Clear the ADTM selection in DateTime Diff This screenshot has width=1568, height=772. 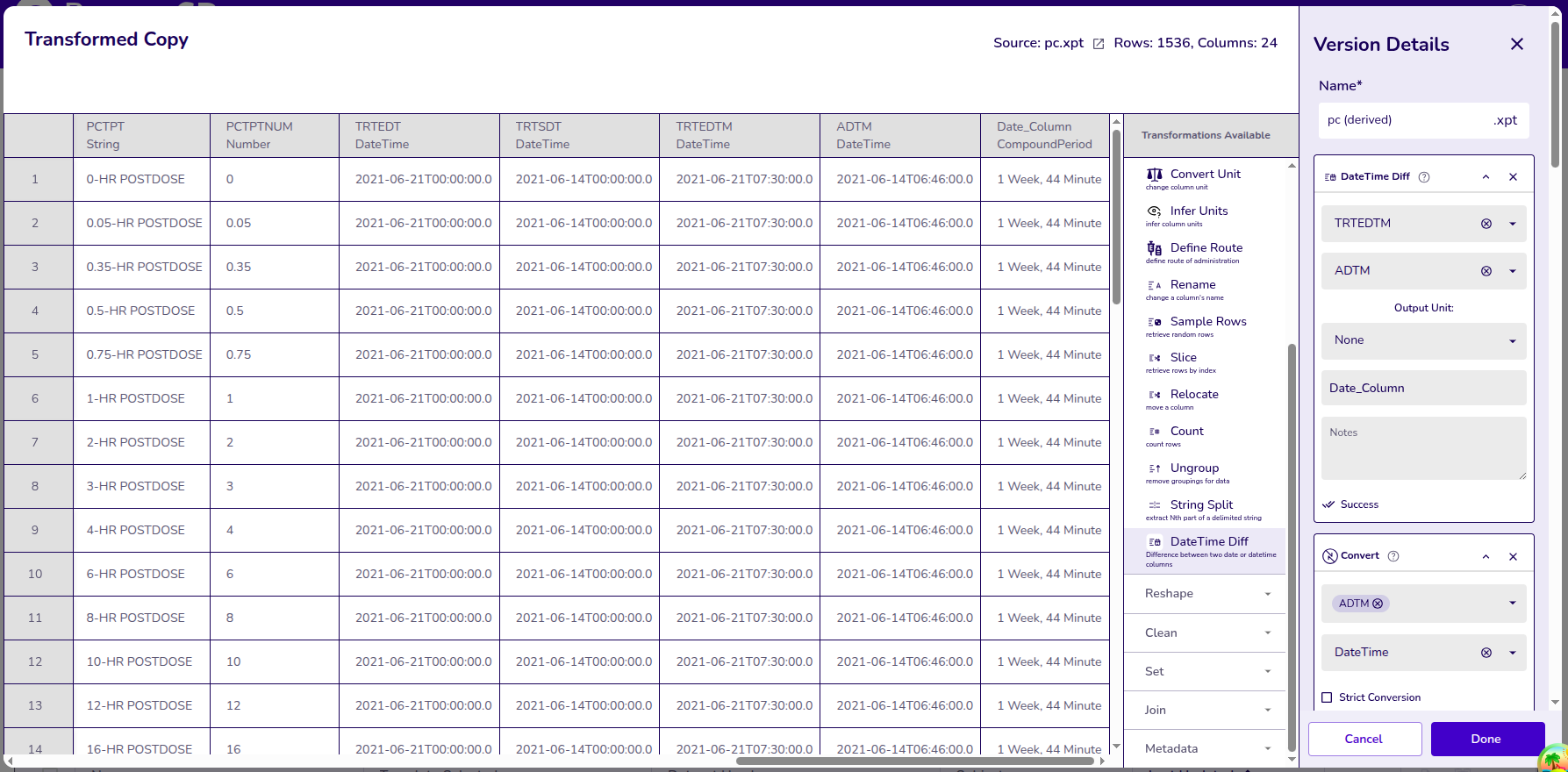coord(1486,271)
